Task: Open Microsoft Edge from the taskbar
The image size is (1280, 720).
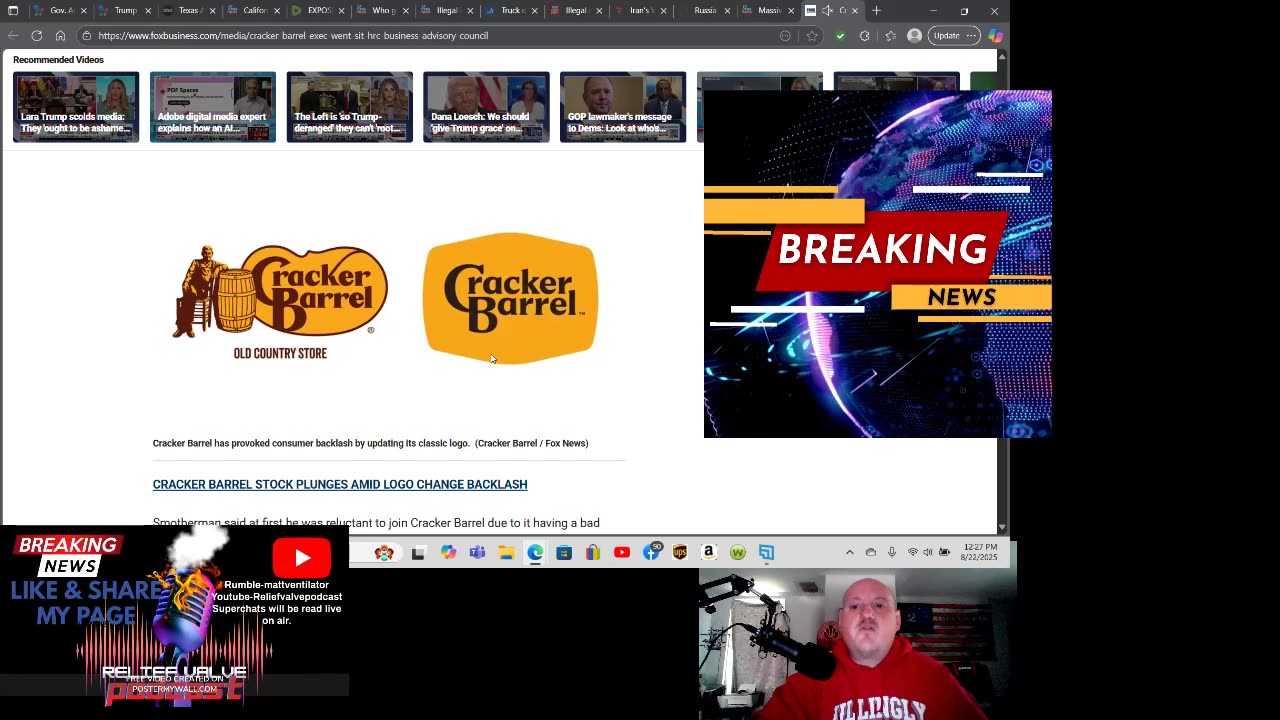Action: pyautogui.click(x=535, y=553)
